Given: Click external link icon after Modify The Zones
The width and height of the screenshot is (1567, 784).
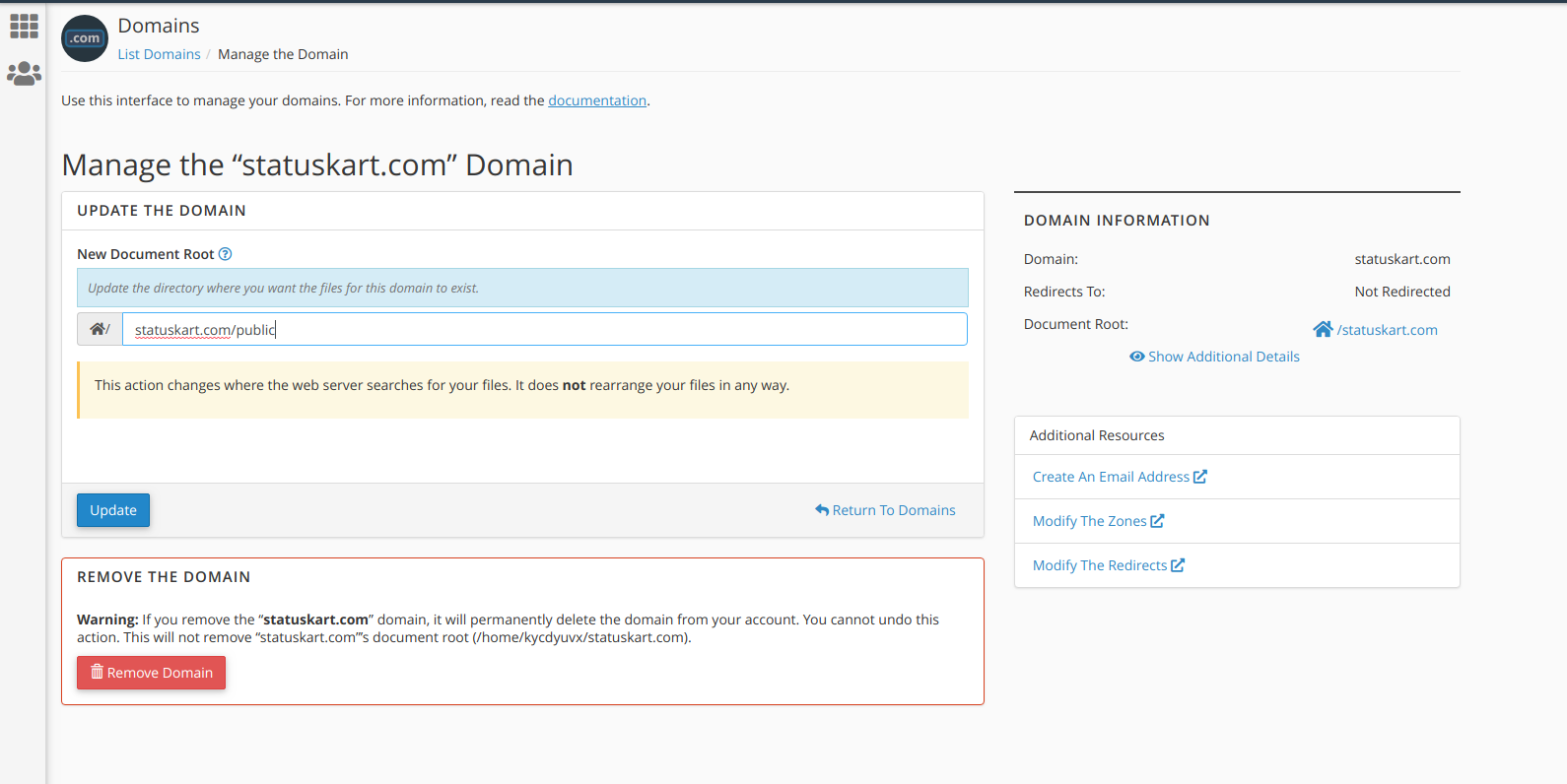Looking at the screenshot, I should pyautogui.click(x=1157, y=521).
